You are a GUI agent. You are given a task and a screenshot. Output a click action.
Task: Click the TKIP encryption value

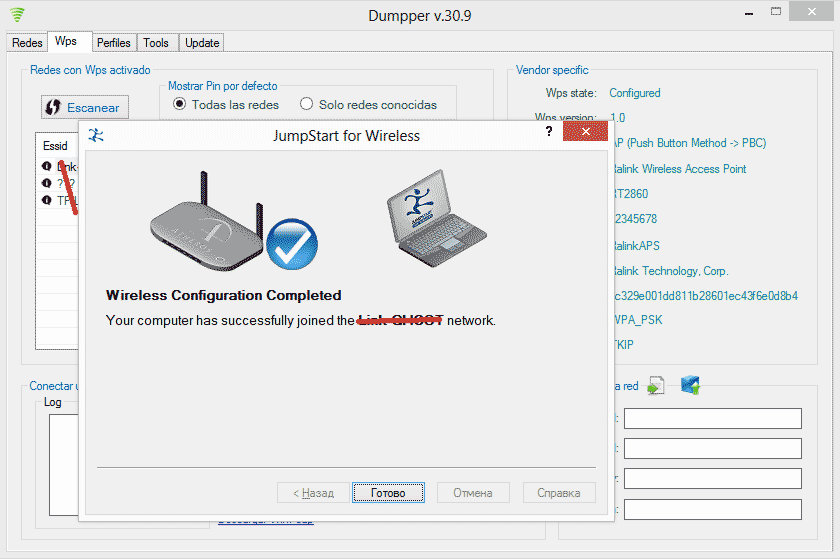pyautogui.click(x=624, y=345)
